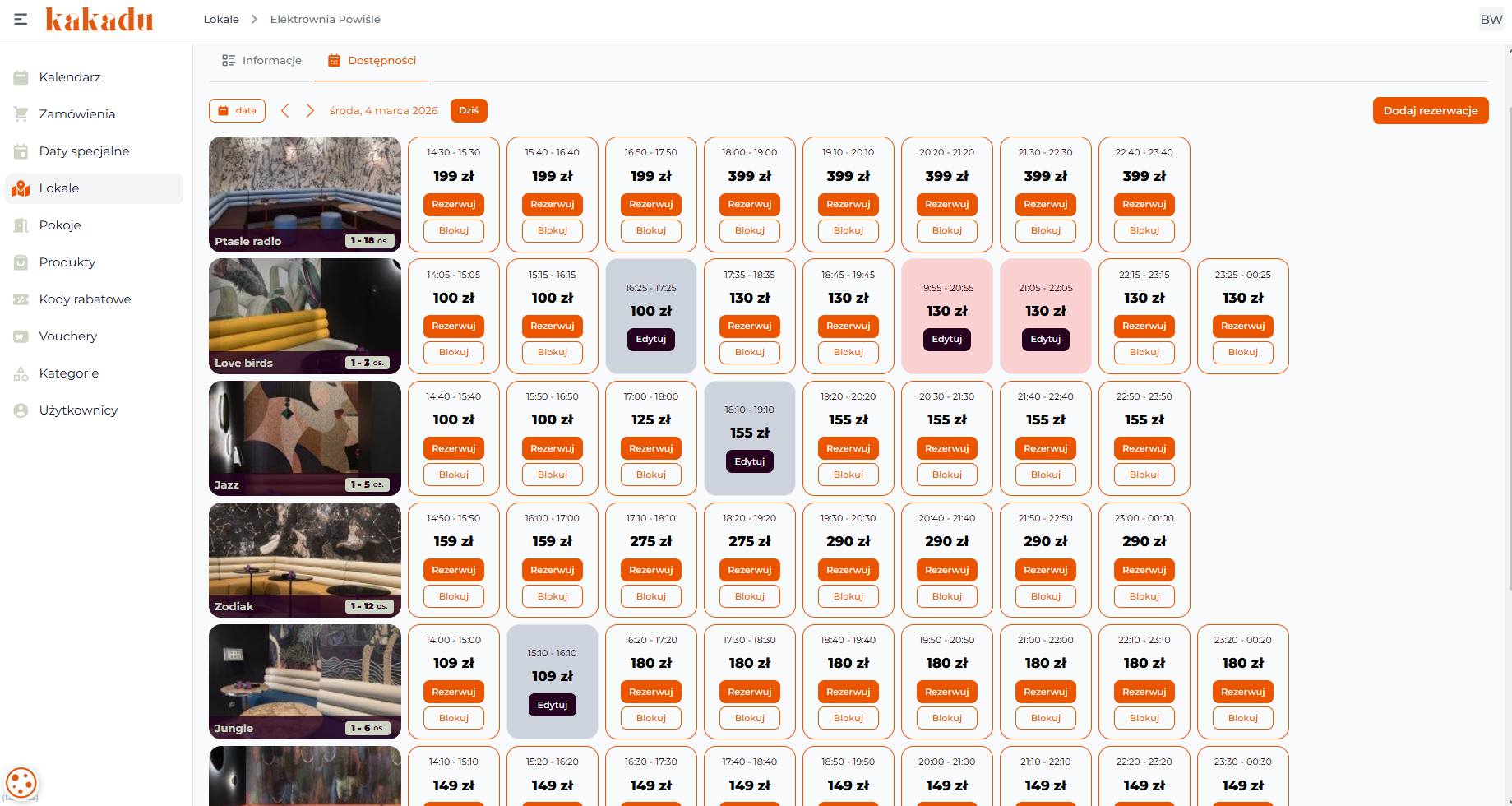Open Użytkownicy user section
The image size is (1512, 806).
tap(78, 410)
